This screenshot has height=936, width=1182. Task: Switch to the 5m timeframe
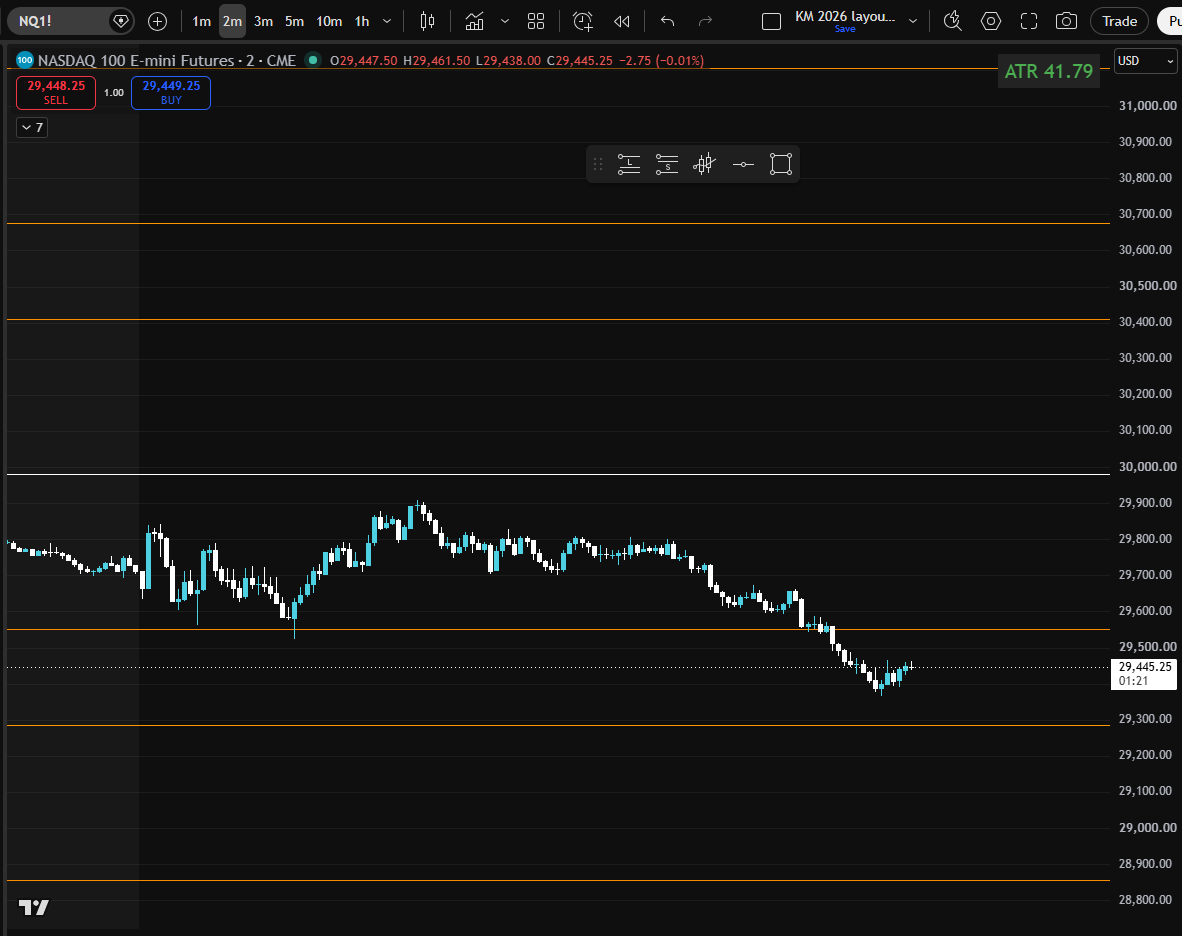pyautogui.click(x=294, y=21)
